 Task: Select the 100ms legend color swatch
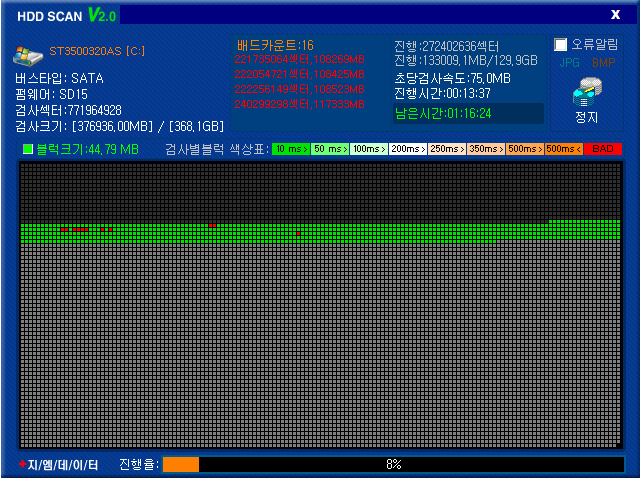click(369, 149)
